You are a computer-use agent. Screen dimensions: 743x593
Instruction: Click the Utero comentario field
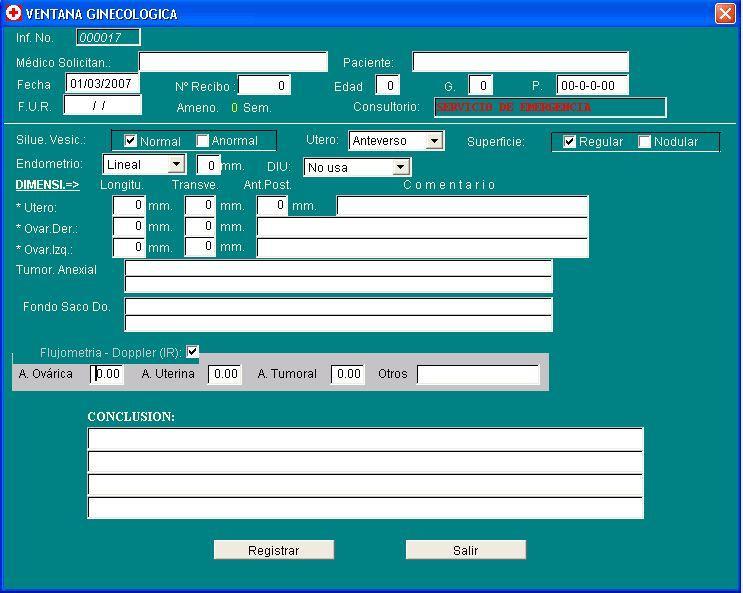coord(462,206)
